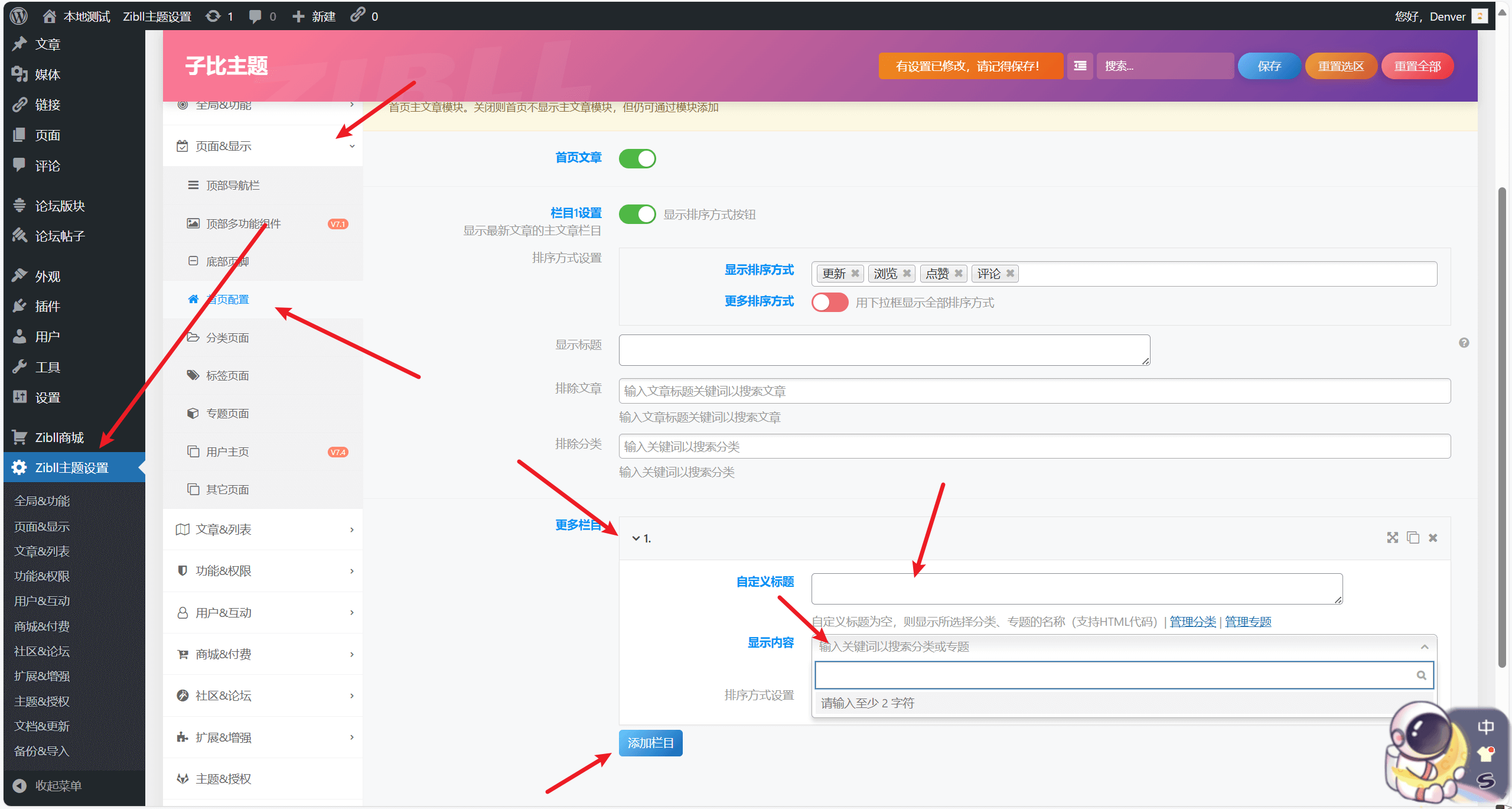The width and height of the screenshot is (1512, 809).
Task: Expand 社区&论坛 settings section
Action: click(263, 696)
